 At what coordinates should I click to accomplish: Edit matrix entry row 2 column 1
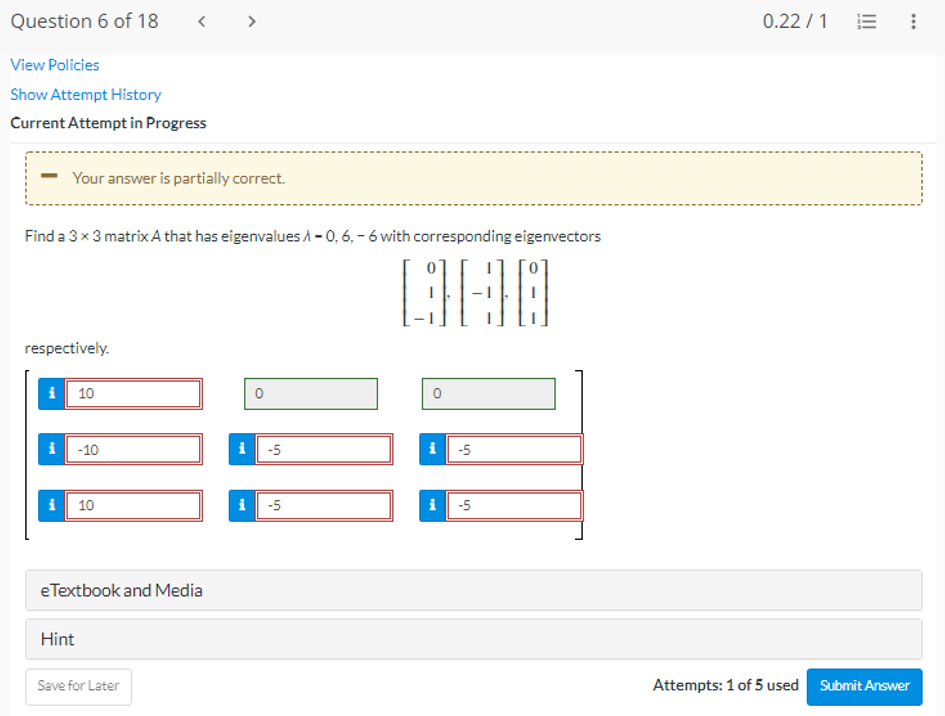(x=133, y=449)
